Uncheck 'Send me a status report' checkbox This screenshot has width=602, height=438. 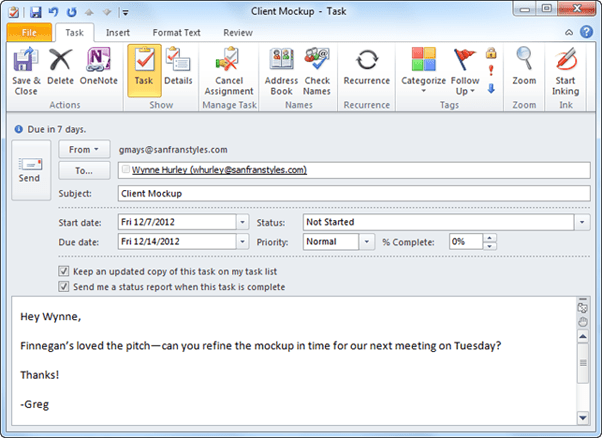[x=65, y=287]
